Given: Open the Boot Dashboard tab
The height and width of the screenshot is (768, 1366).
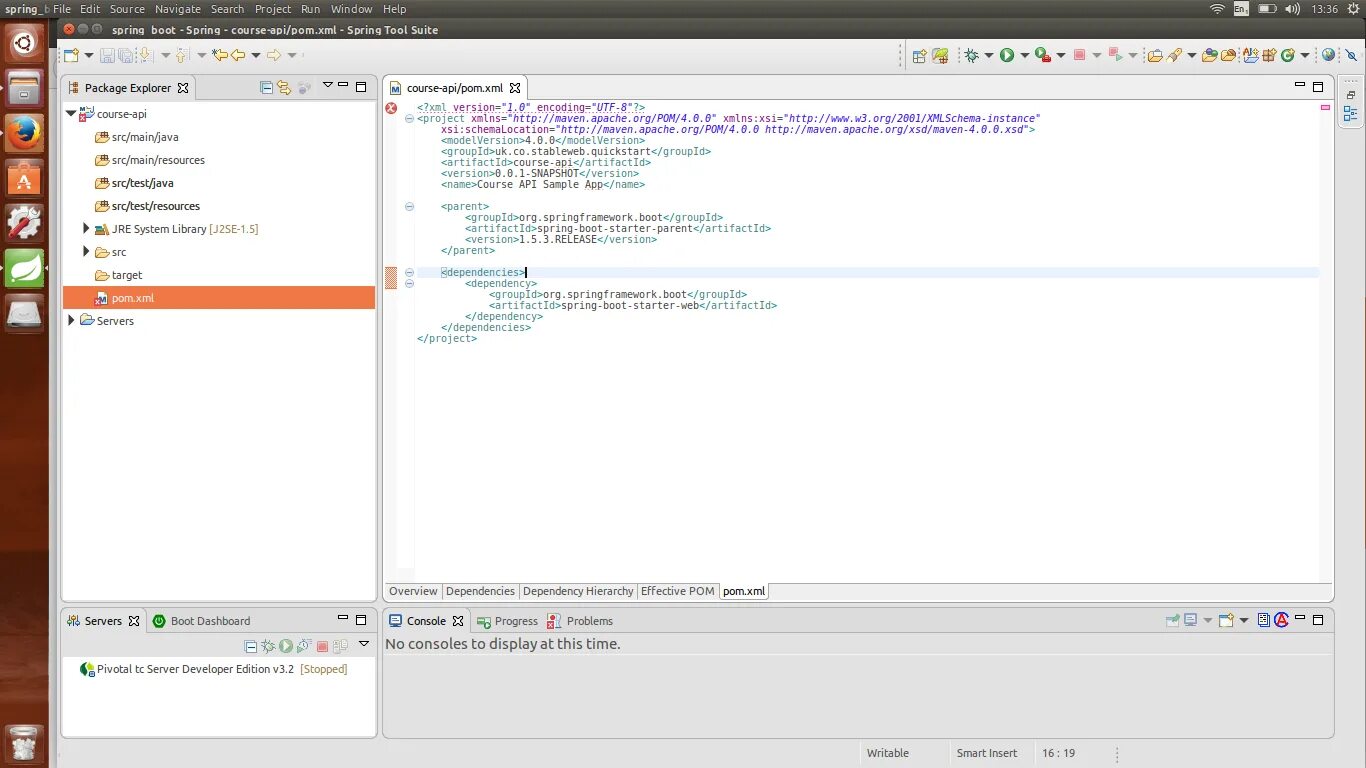Looking at the screenshot, I should (201, 621).
